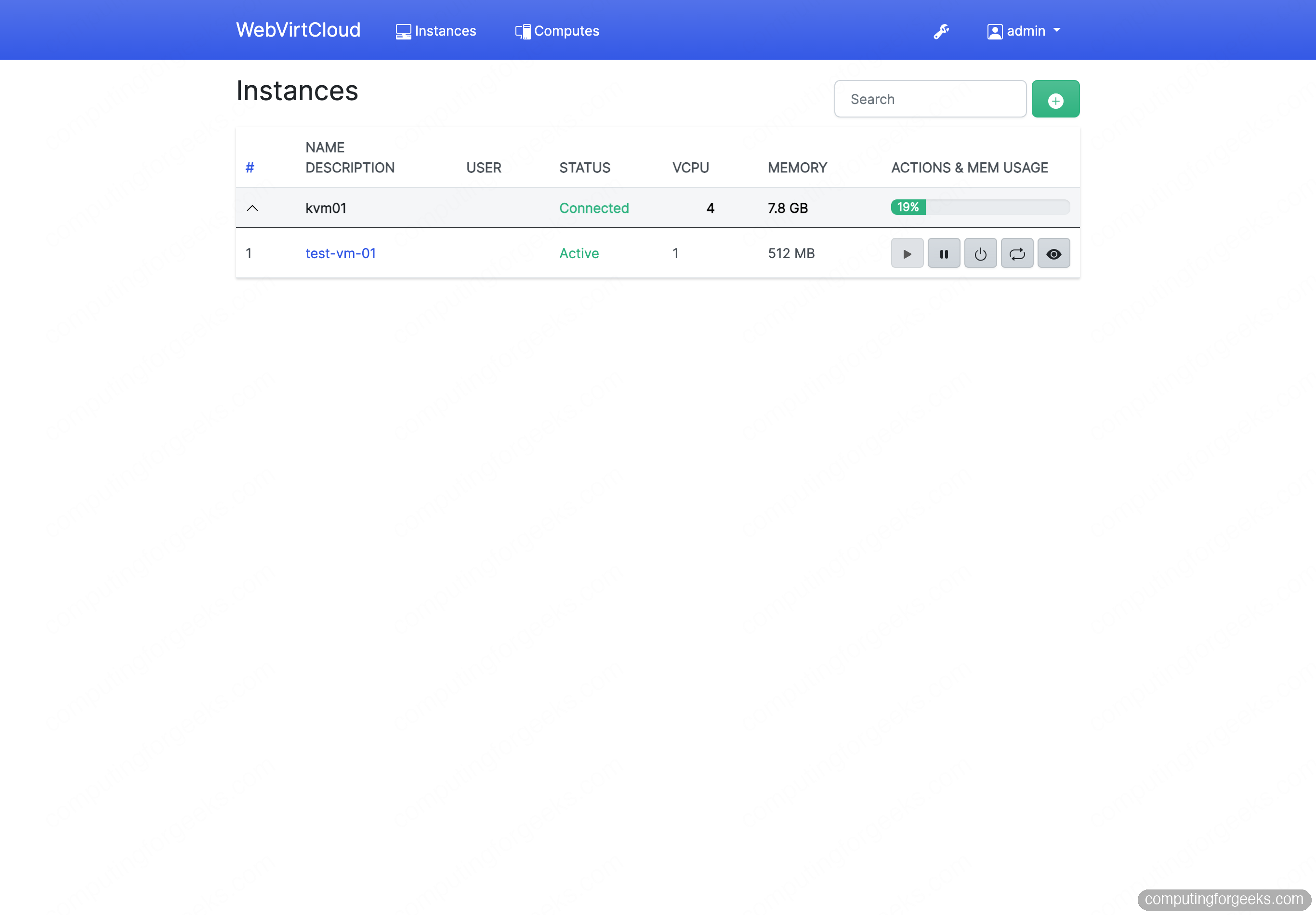Power cycle test-vm-01 with the loop icon
Viewport: 1316px width, 915px height.
click(1017, 253)
